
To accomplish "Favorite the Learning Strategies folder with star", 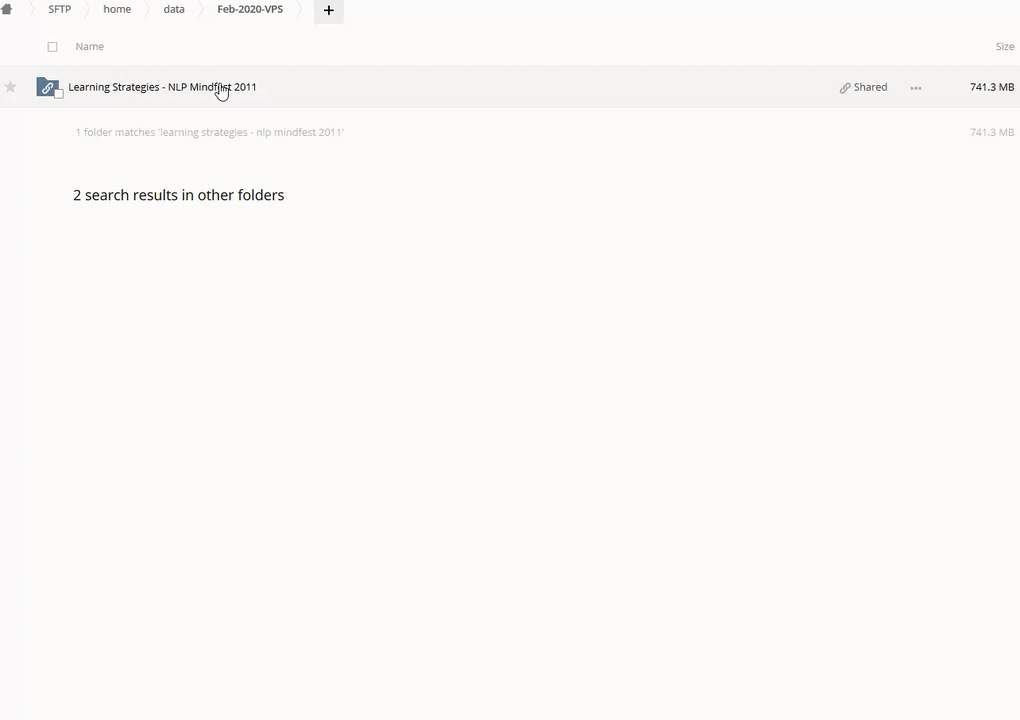I will [10, 87].
